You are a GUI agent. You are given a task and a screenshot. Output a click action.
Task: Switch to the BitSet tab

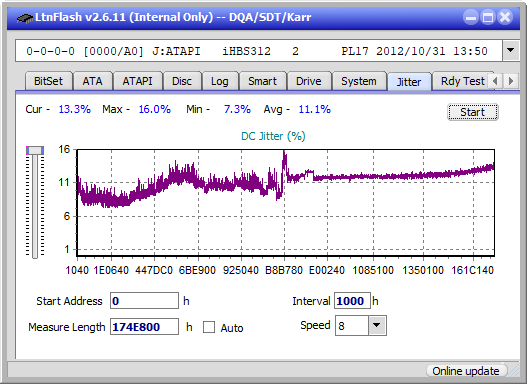48,81
